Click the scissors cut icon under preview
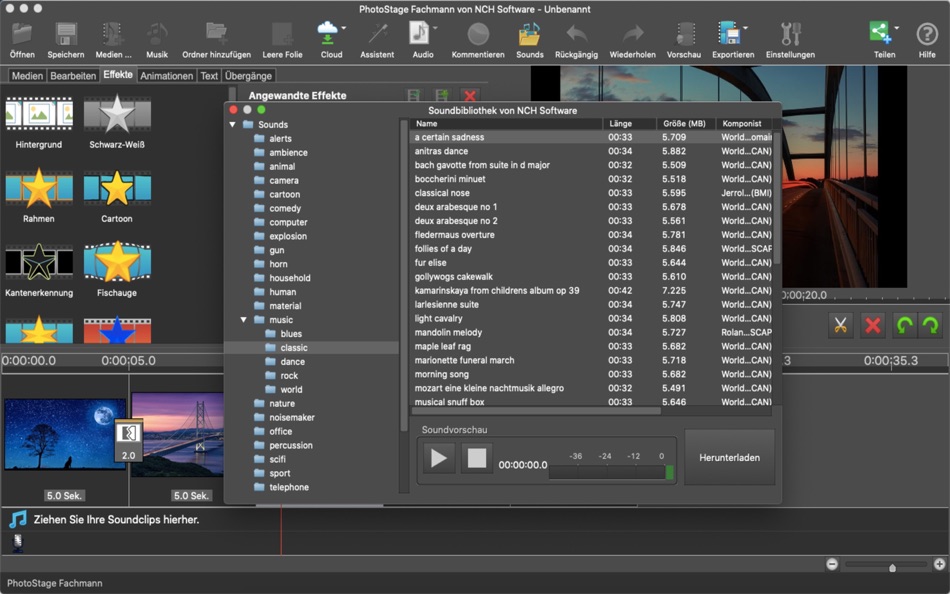The width and height of the screenshot is (950, 594). pos(840,325)
